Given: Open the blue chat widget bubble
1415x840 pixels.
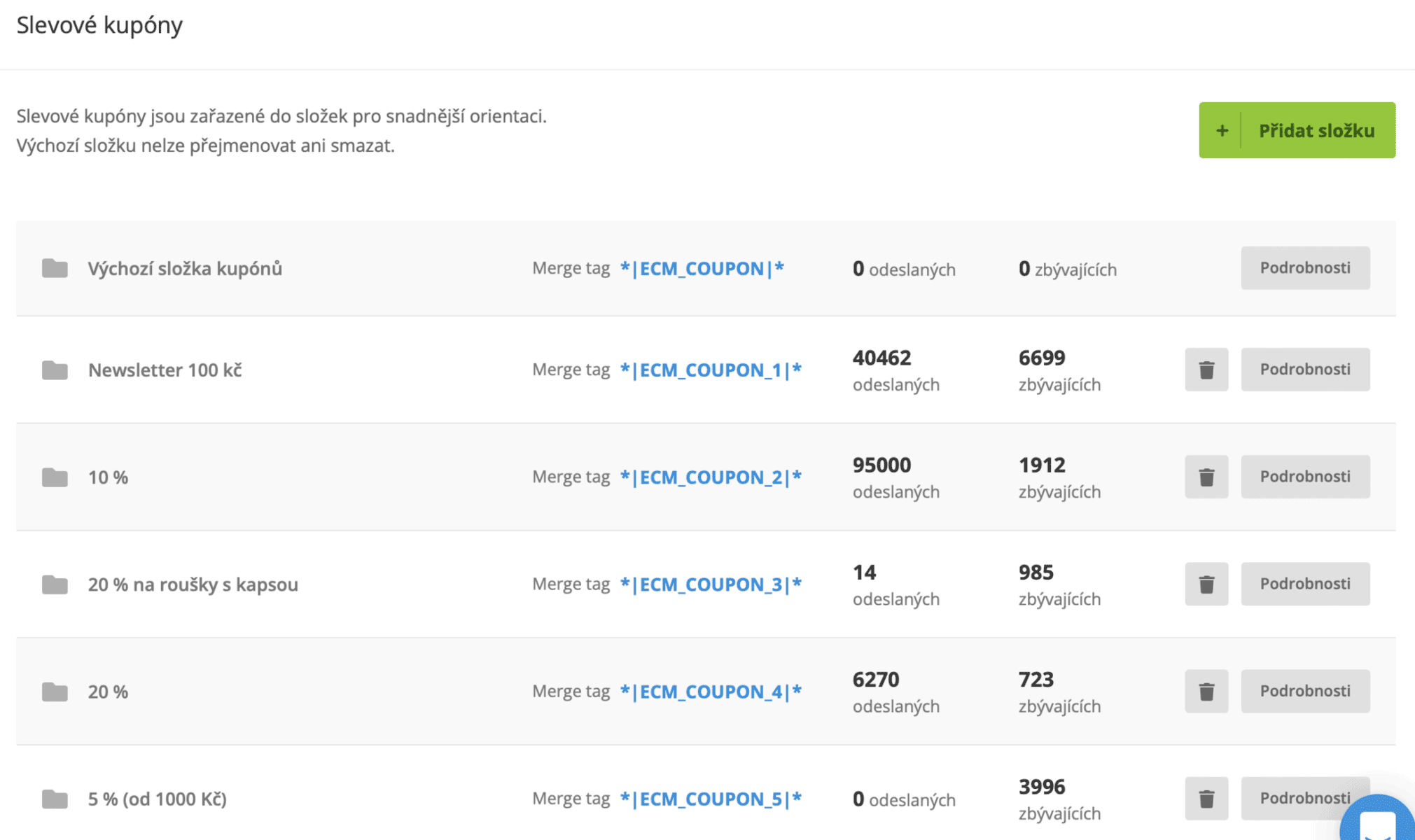Looking at the screenshot, I should click(1378, 822).
